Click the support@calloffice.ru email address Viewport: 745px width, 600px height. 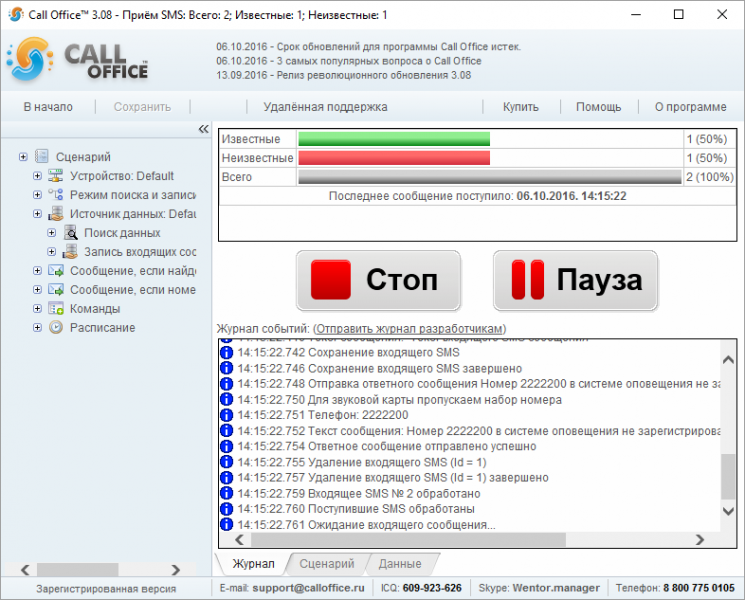click(308, 588)
